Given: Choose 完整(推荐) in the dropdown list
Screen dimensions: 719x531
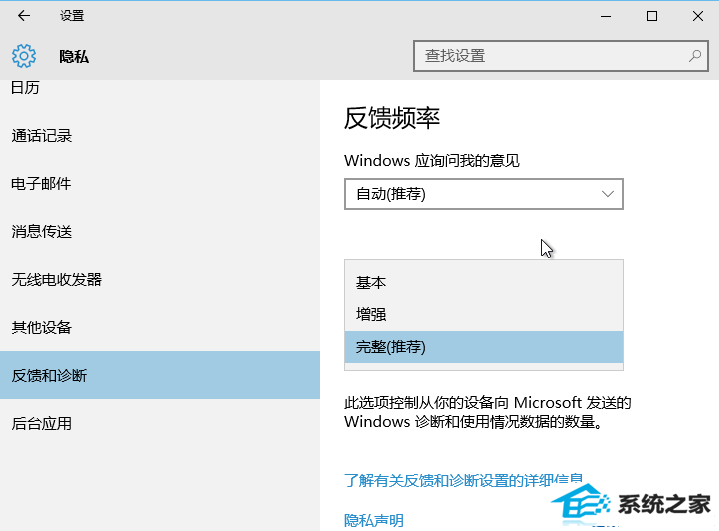Looking at the screenshot, I should pos(484,347).
